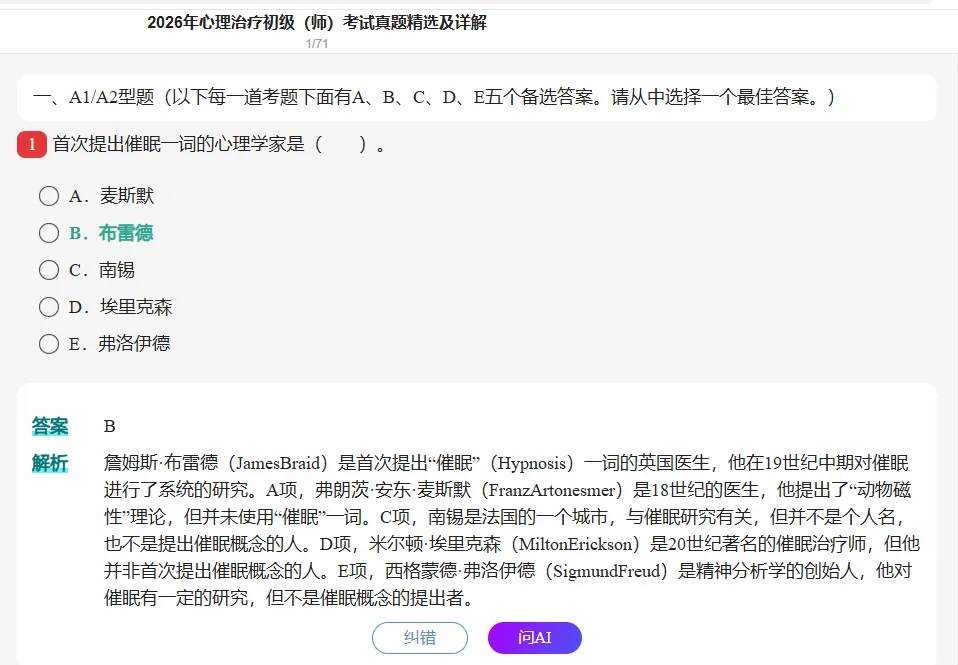Click the exam title 2026年心理治疗初级（师）考试真题精选及详解
The image size is (958, 665).
(x=317, y=23)
